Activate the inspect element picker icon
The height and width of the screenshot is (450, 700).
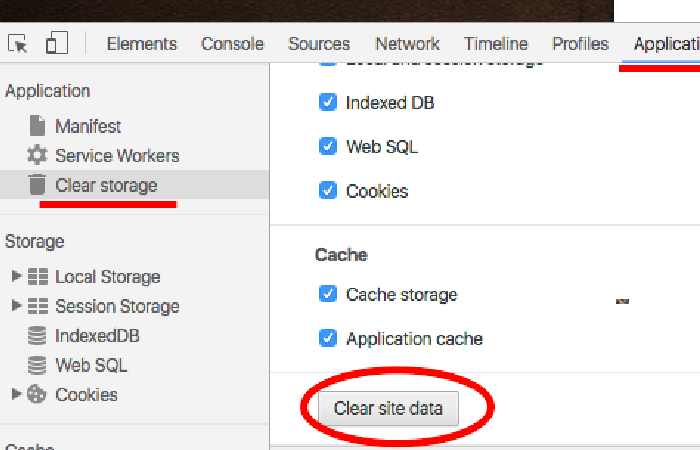click(18, 44)
